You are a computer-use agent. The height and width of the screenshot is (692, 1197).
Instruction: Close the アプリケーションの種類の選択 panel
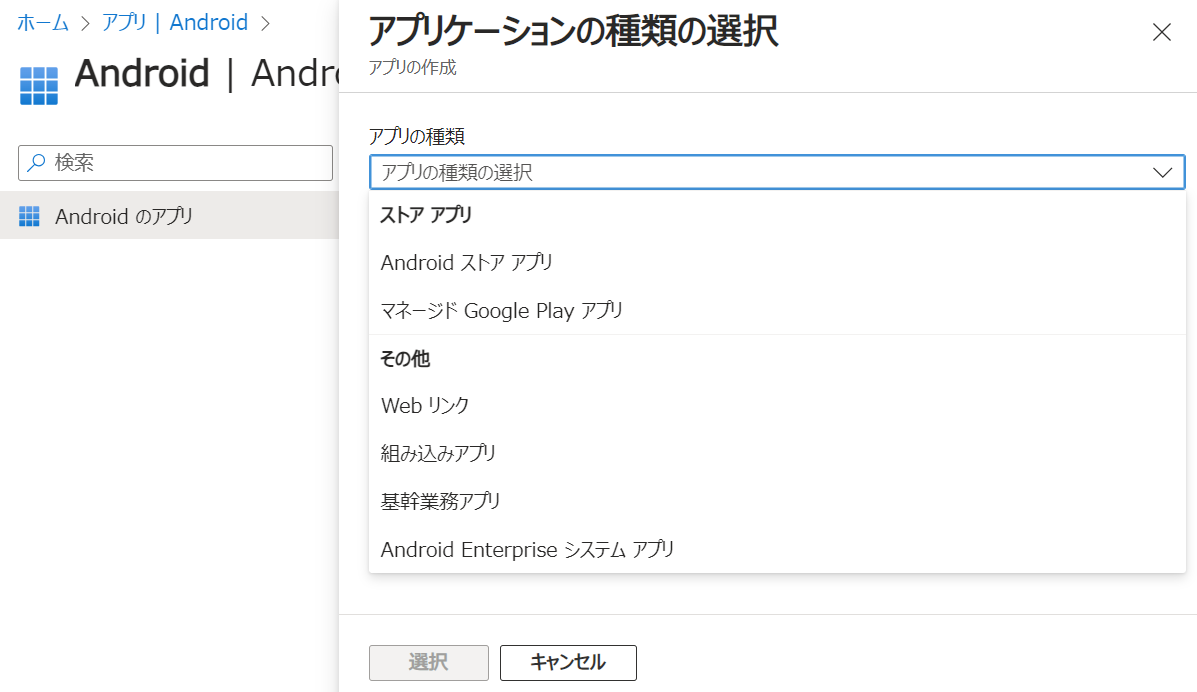pos(1161,32)
